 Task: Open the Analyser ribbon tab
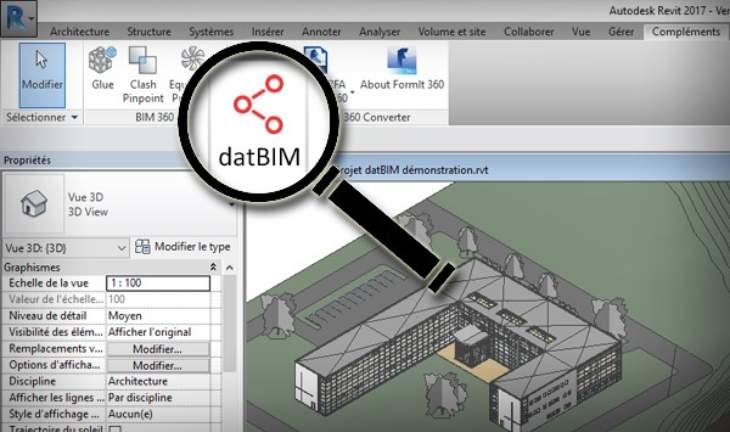click(x=379, y=32)
